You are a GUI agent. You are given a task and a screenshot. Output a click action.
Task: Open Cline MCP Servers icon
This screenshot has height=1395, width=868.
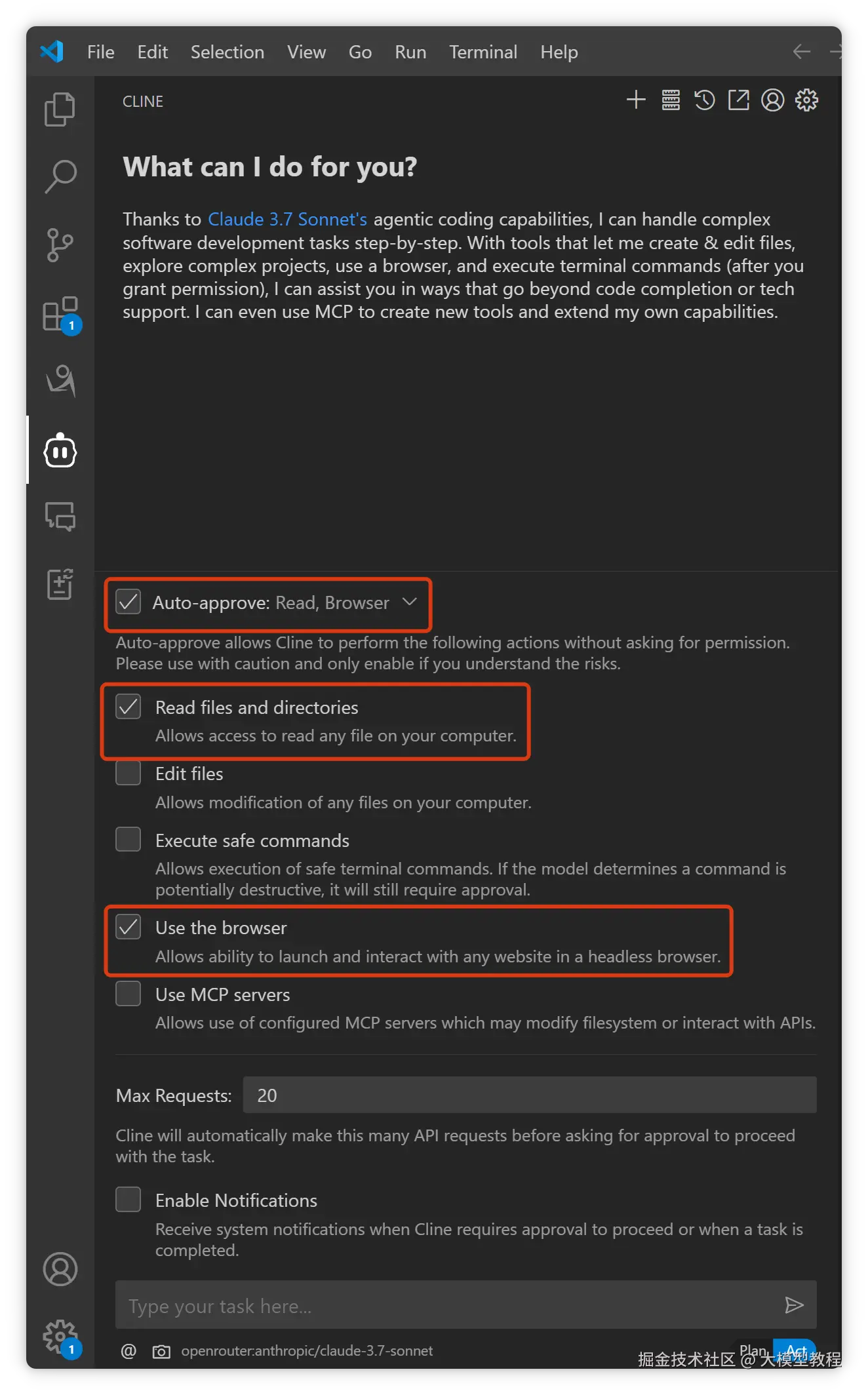671,100
